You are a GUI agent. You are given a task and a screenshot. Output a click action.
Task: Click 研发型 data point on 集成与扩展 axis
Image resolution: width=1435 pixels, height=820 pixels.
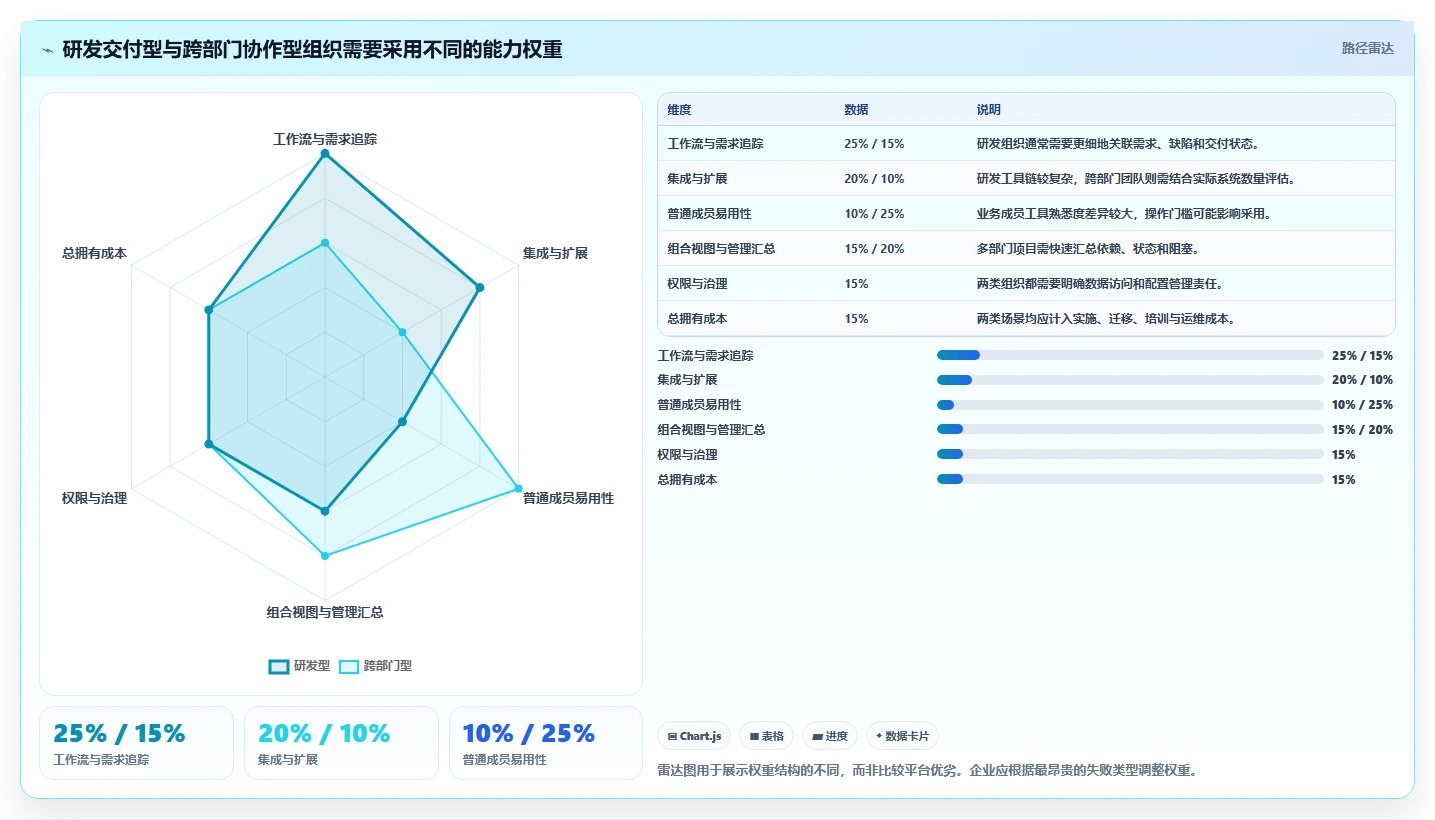click(479, 287)
